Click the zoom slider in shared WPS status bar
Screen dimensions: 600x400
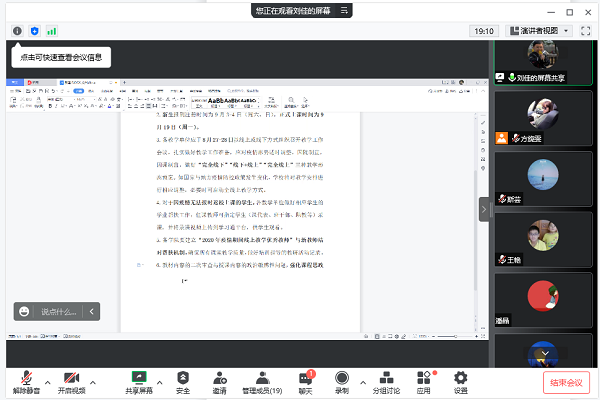click(455, 336)
